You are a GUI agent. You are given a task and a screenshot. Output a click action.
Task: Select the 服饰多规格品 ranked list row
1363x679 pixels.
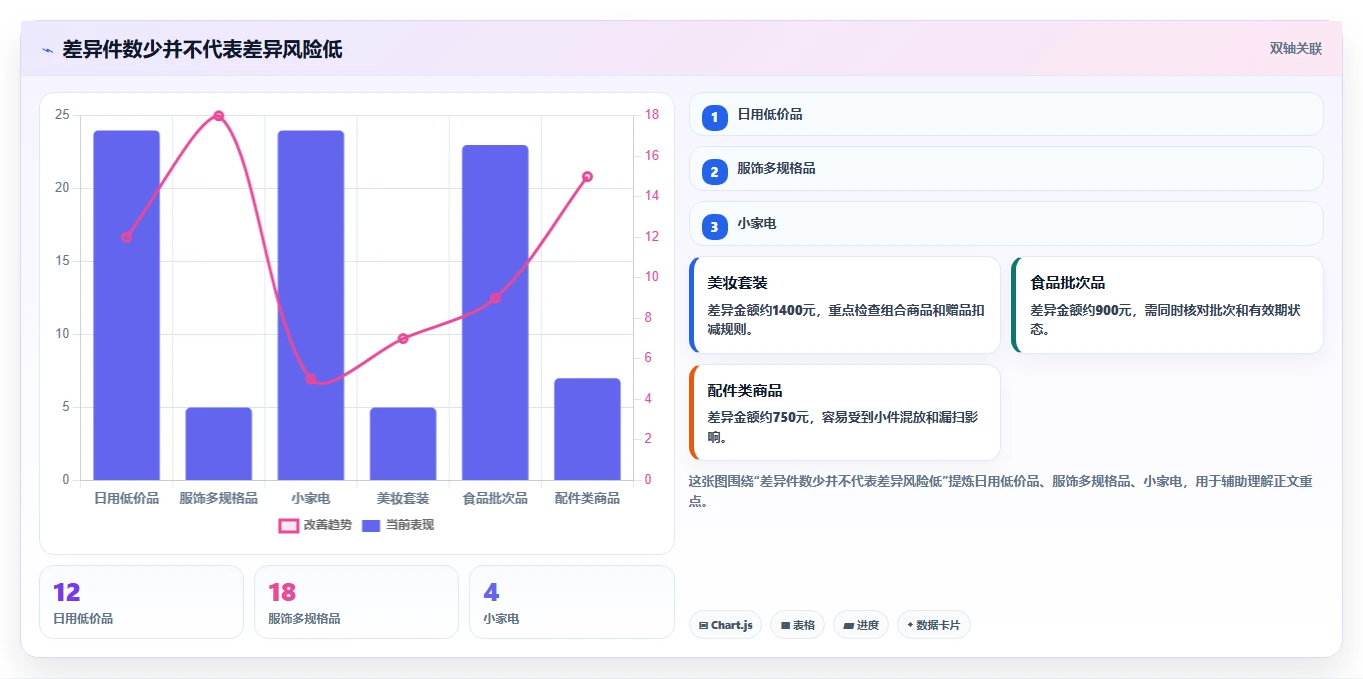[x=1006, y=169]
